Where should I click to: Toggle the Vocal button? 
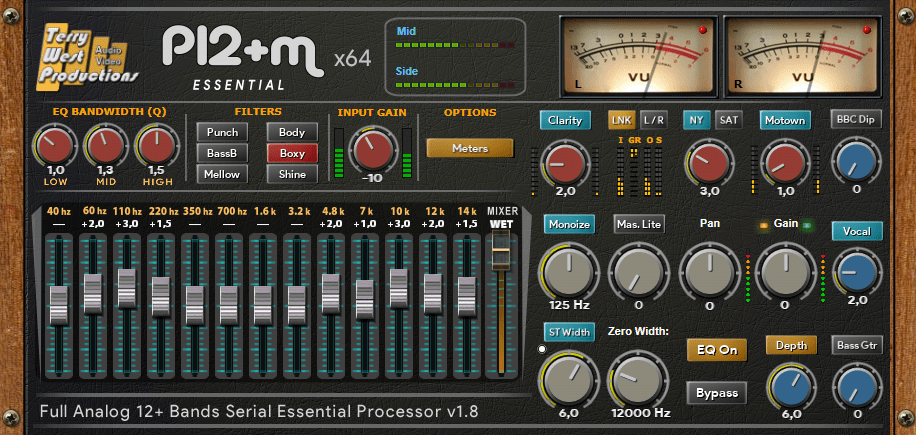tap(857, 231)
